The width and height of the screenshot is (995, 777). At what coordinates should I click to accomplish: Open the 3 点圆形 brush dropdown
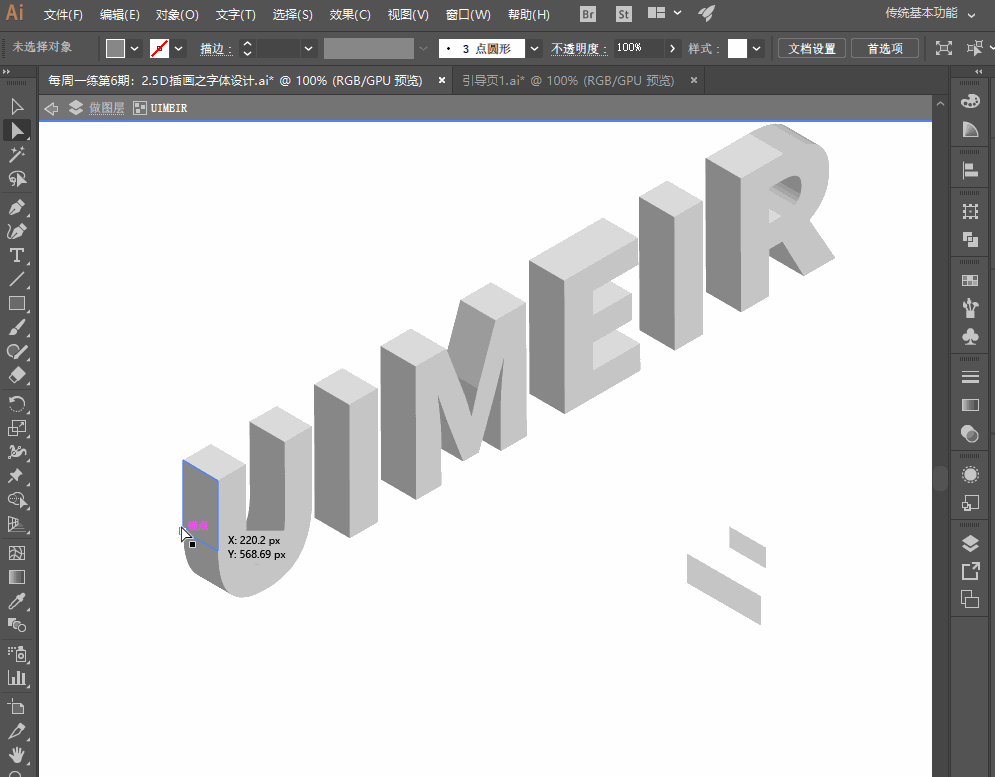pyautogui.click(x=534, y=48)
